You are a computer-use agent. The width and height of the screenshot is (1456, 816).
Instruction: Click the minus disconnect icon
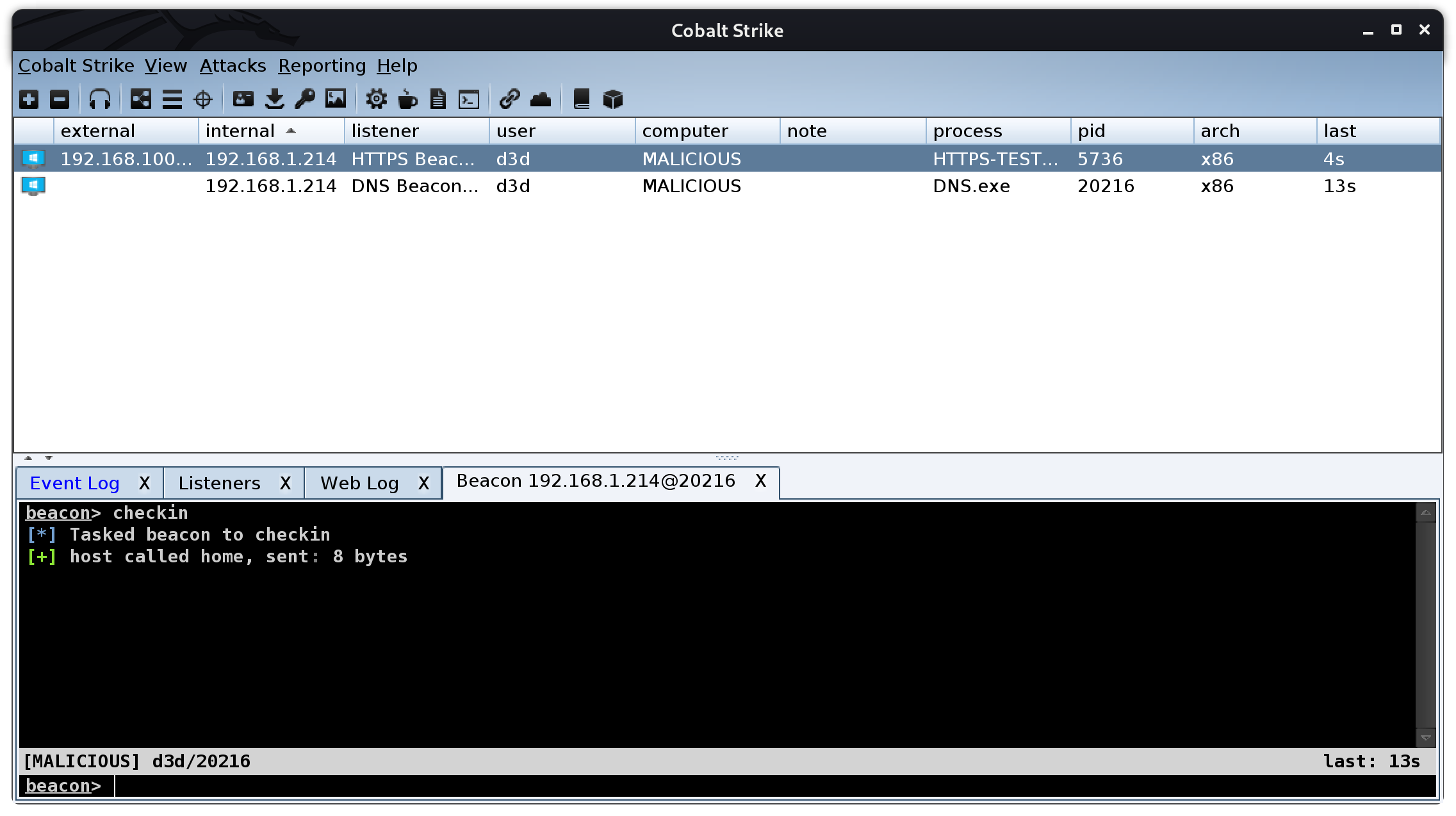(60, 99)
